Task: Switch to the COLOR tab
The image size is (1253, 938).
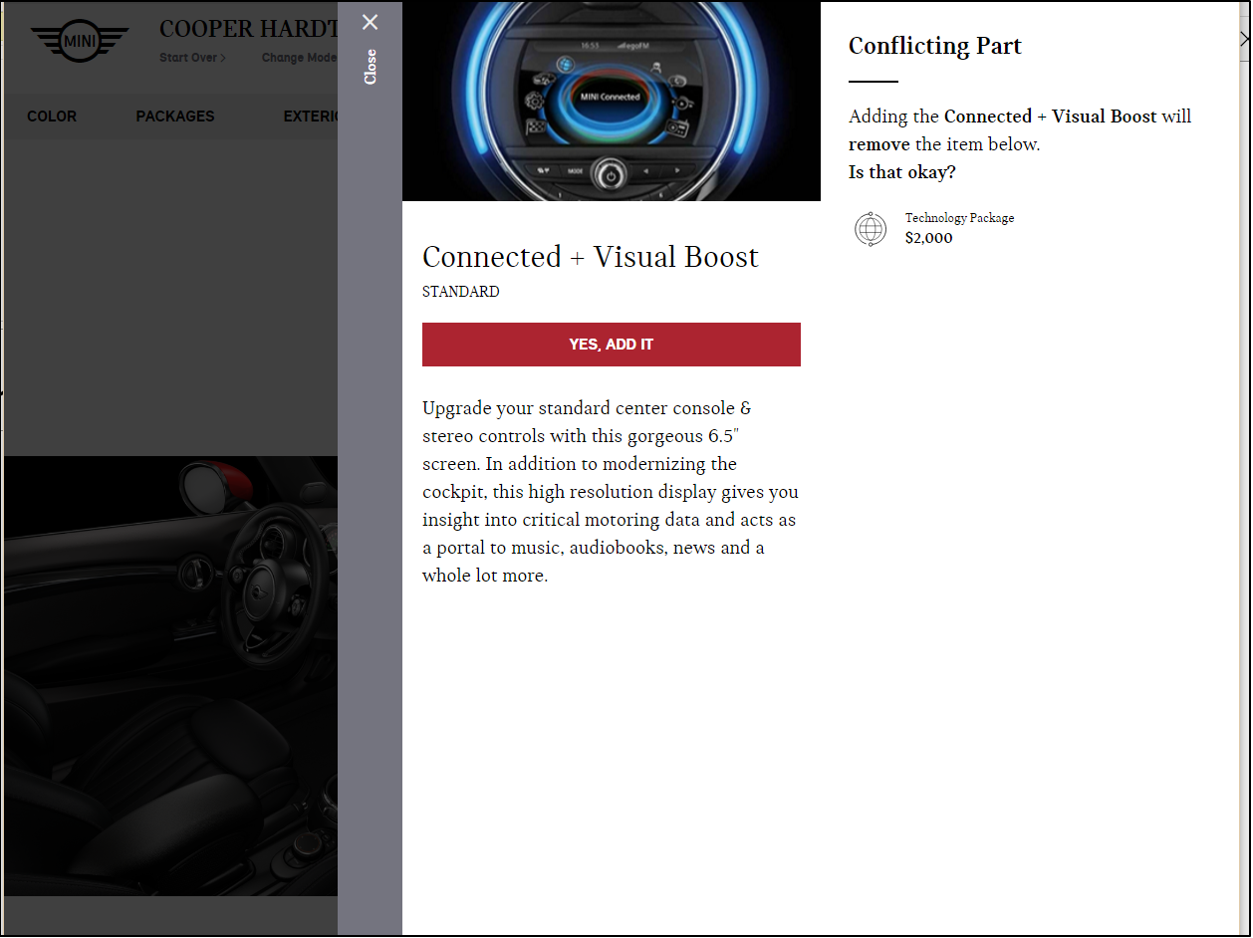Action: [52, 116]
